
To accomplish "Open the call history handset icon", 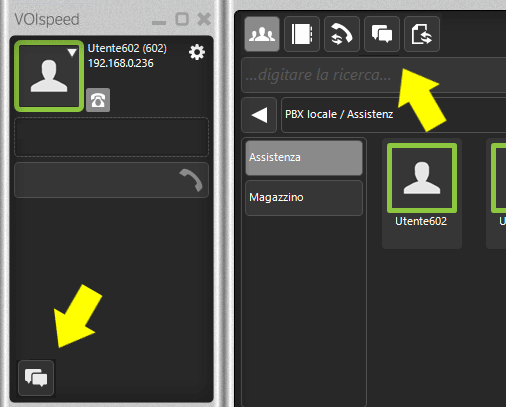I will tap(342, 34).
